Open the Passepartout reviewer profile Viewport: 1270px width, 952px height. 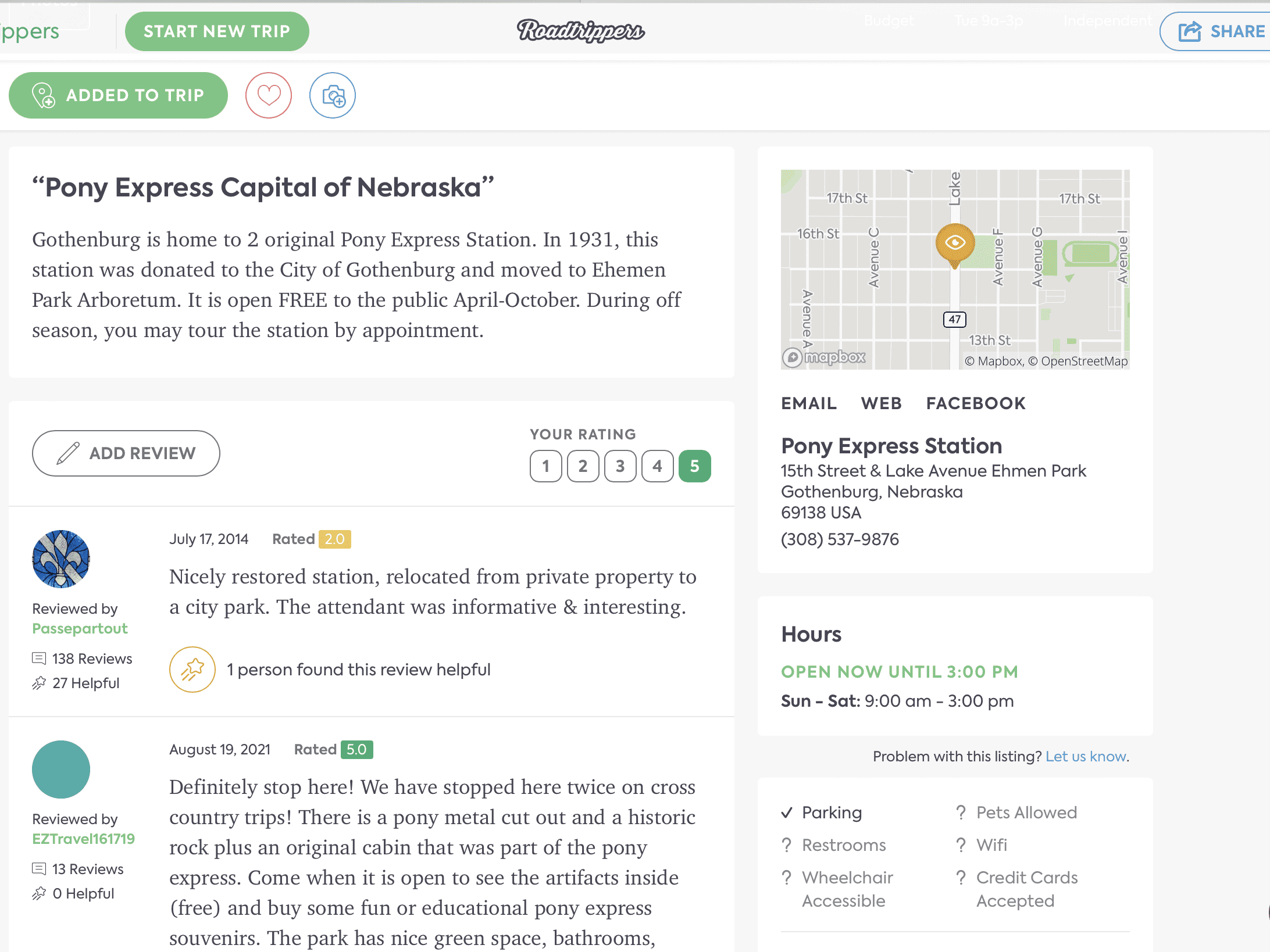80,628
